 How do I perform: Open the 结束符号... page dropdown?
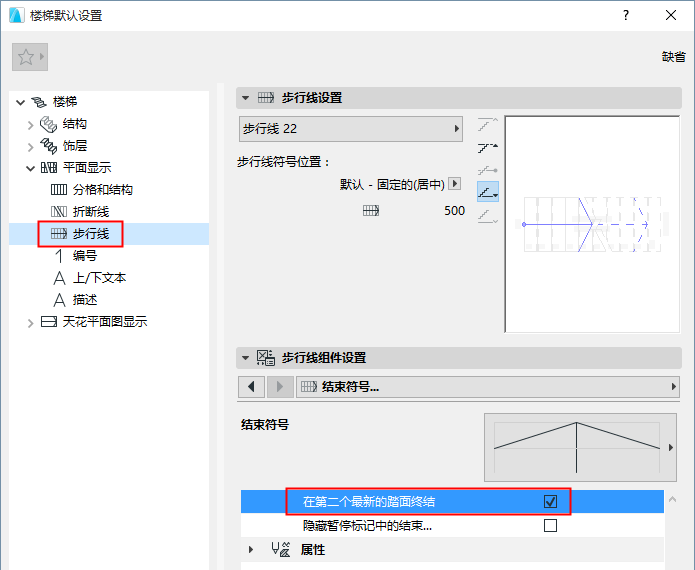coord(488,387)
